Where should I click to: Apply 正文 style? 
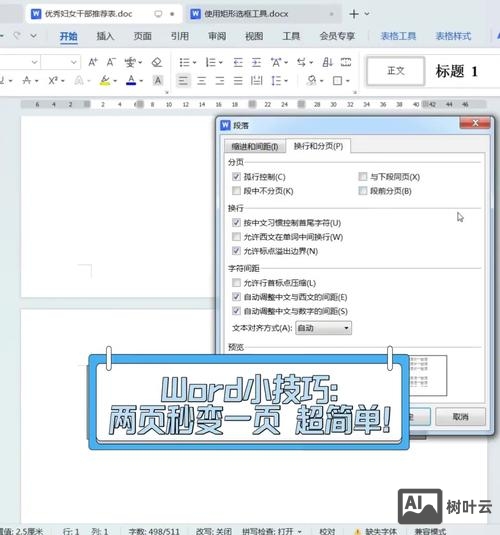tap(396, 71)
